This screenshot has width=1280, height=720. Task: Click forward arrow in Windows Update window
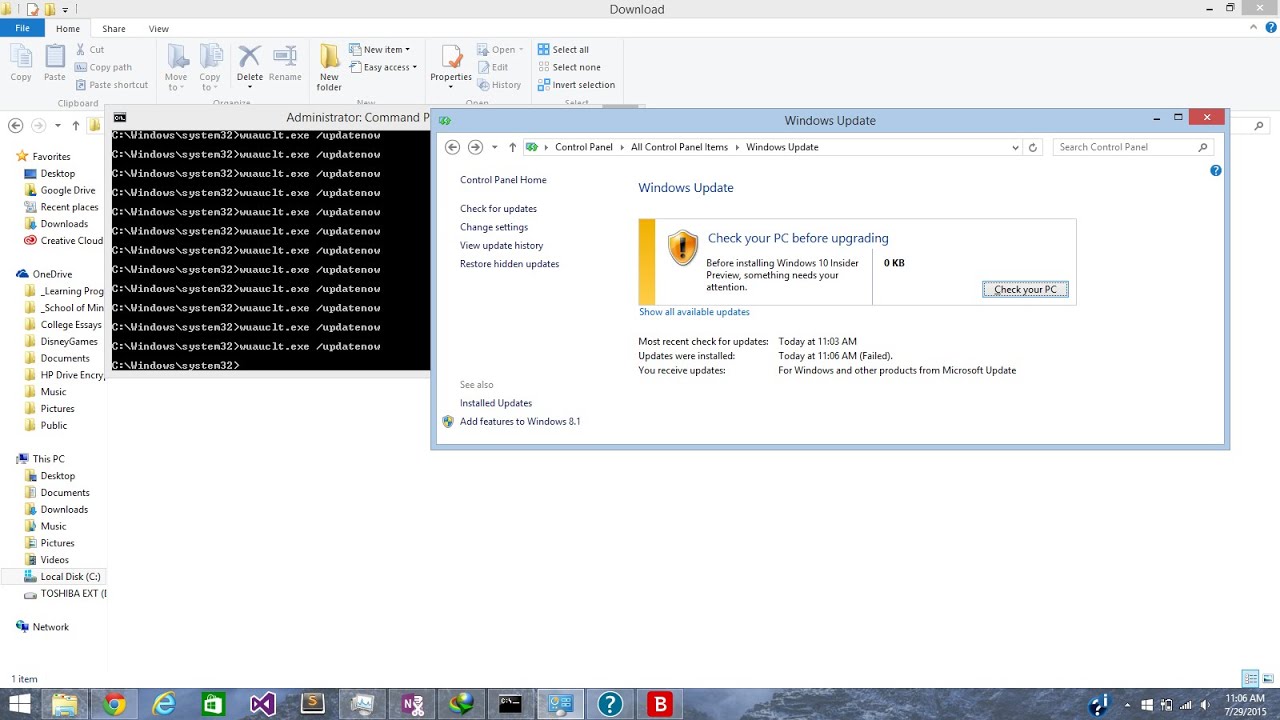click(475, 147)
